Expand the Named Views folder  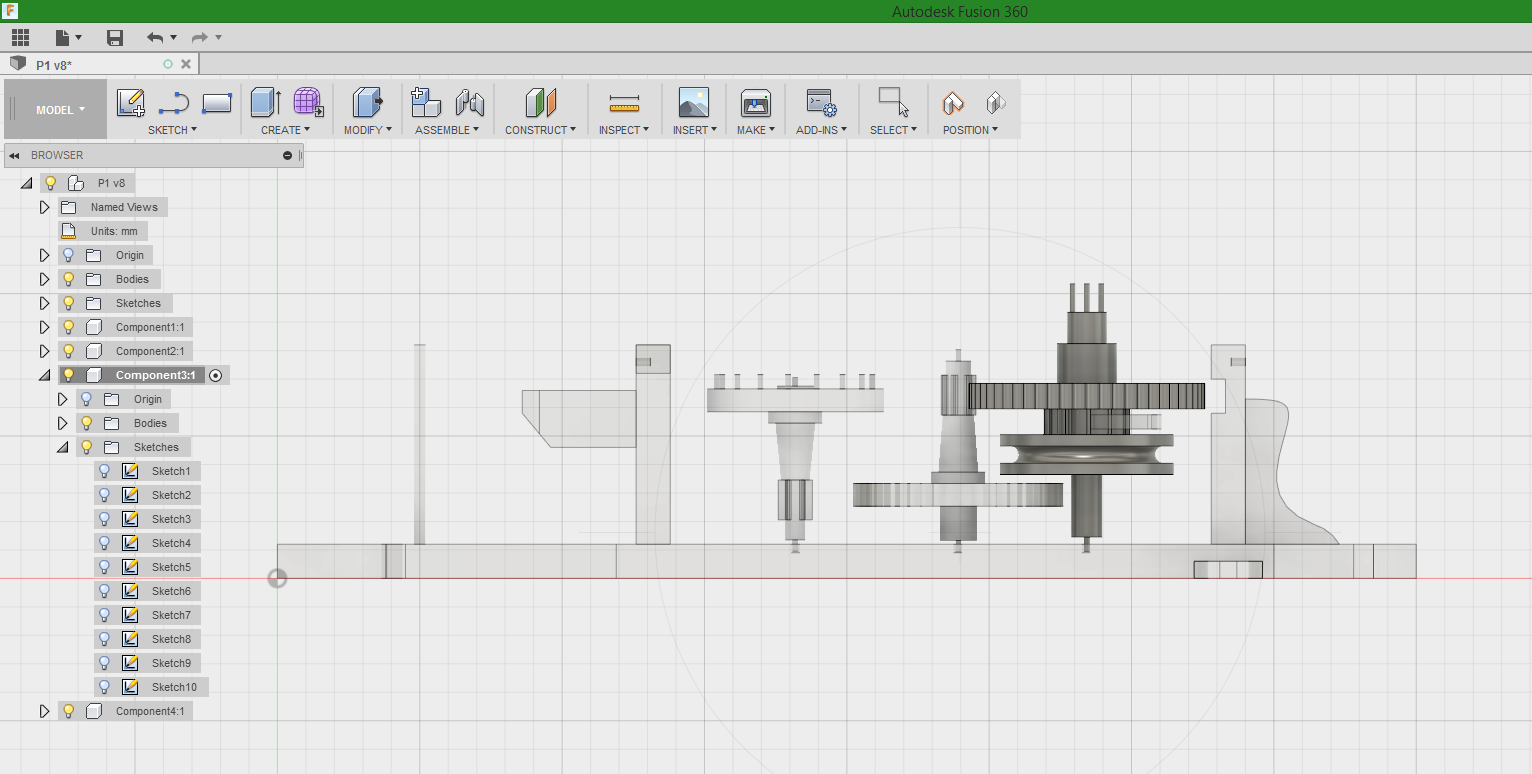coord(44,207)
